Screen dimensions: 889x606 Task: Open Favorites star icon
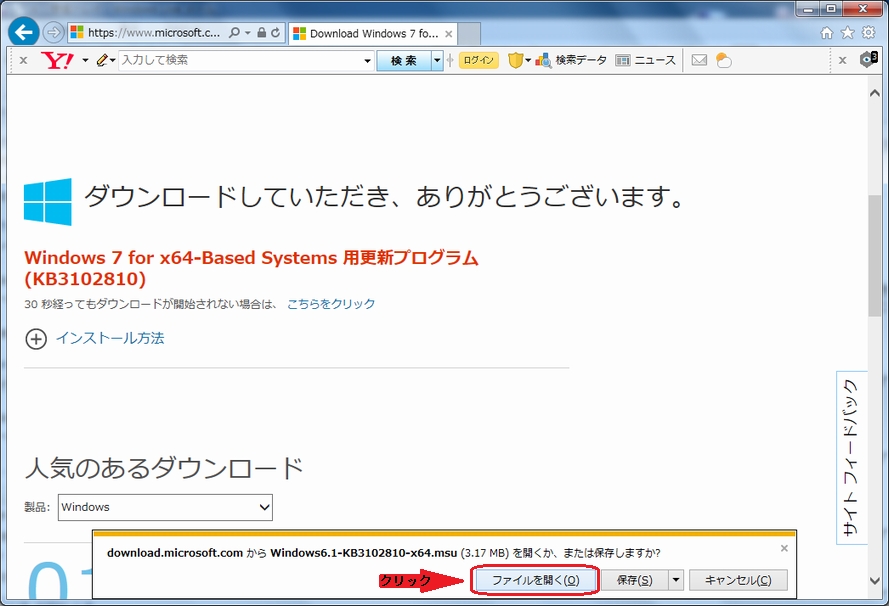(848, 33)
